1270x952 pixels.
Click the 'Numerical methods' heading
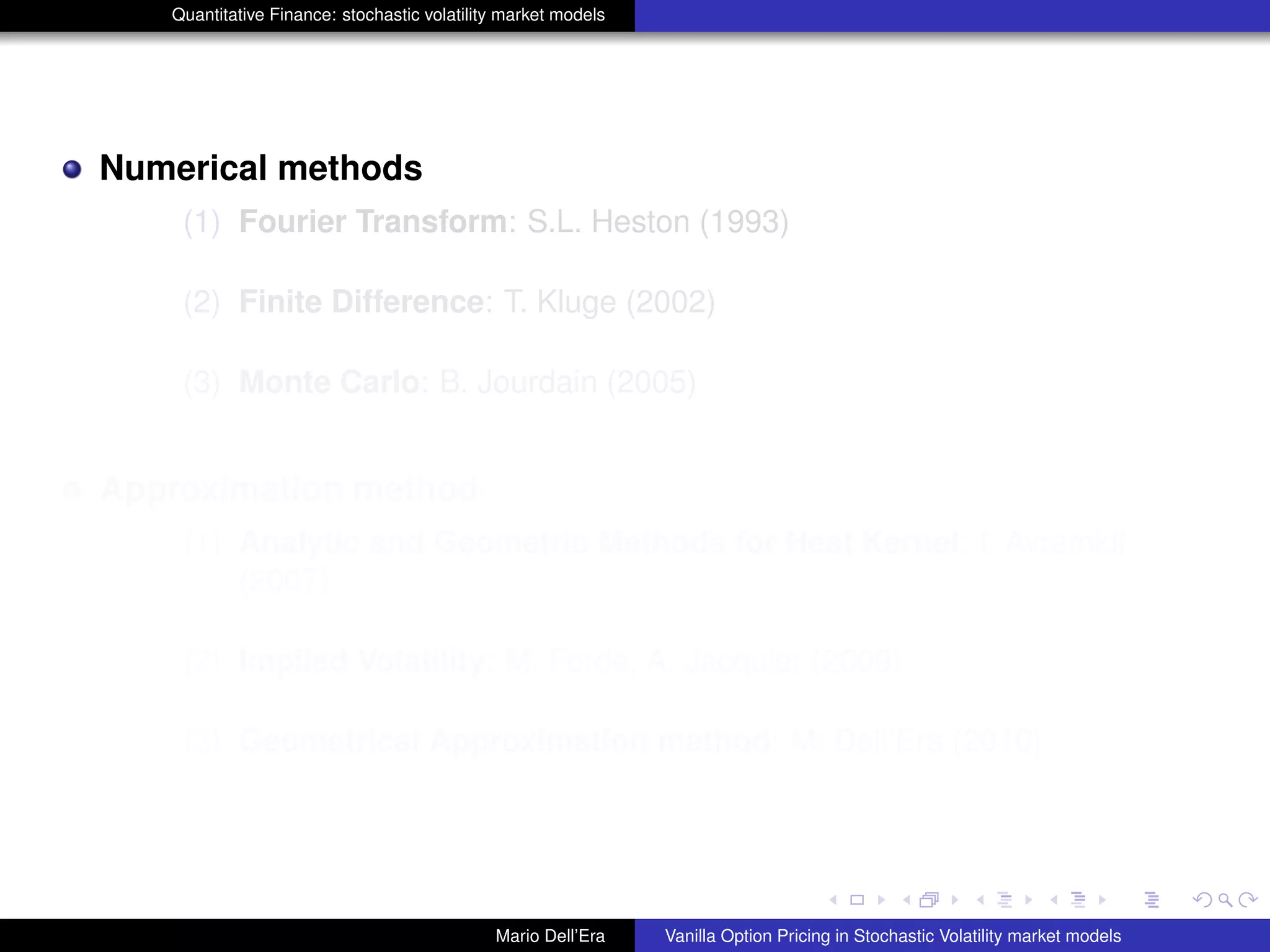pyautogui.click(x=260, y=168)
